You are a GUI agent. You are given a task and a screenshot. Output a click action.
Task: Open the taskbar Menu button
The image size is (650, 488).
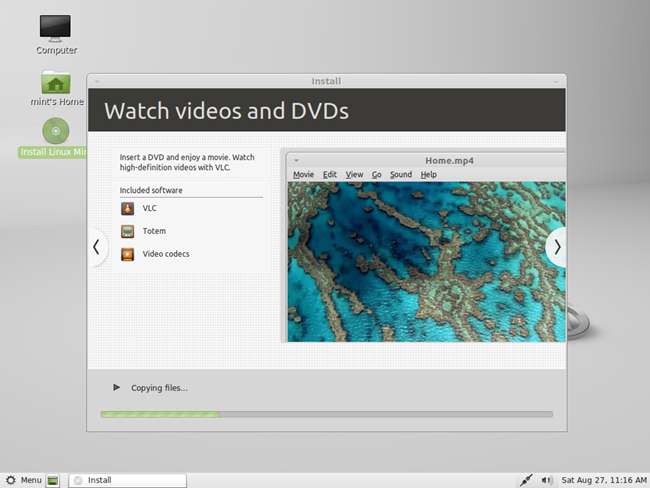click(24, 480)
